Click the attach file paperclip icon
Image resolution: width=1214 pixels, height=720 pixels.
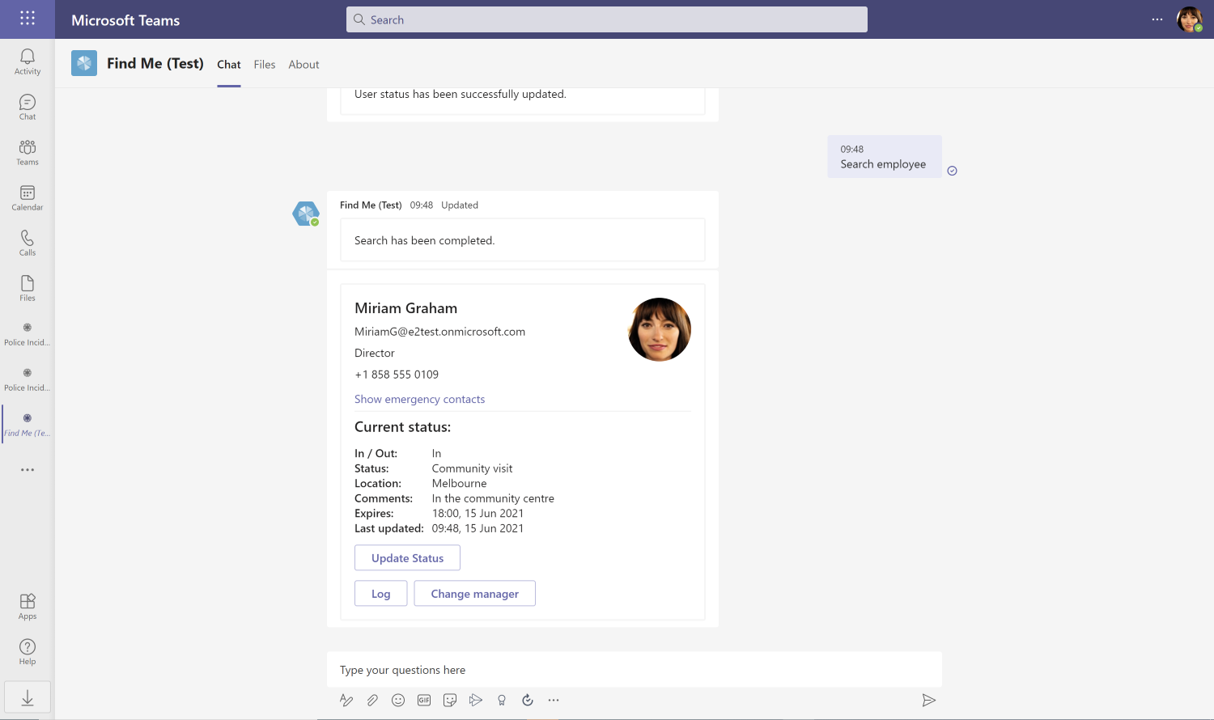click(x=372, y=700)
